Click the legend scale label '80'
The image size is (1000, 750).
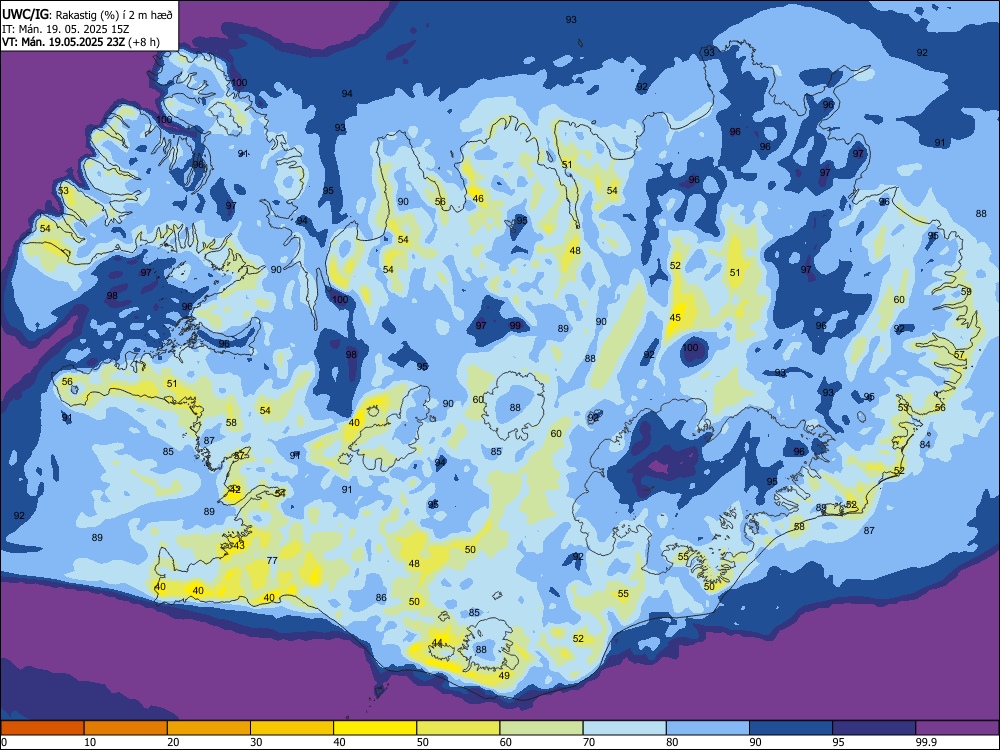click(x=672, y=742)
